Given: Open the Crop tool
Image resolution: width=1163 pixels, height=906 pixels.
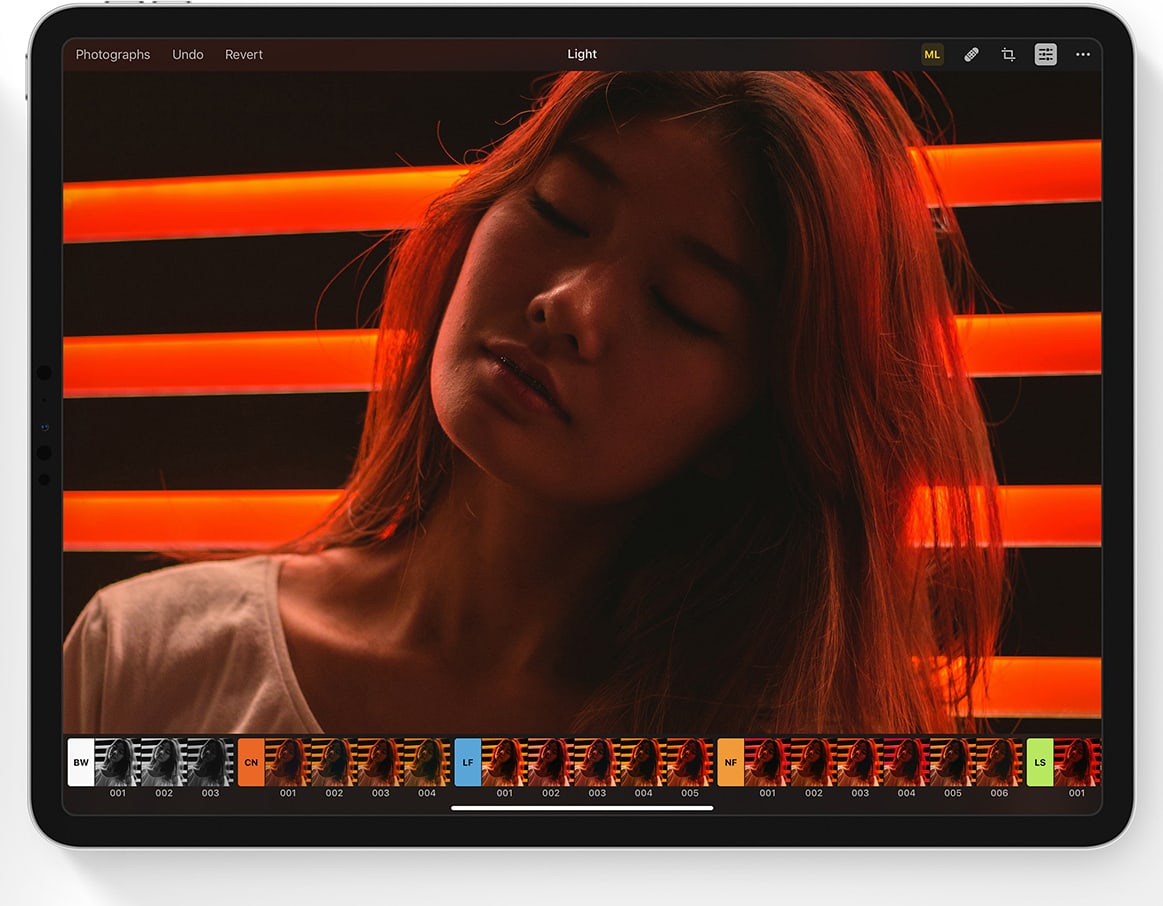Looking at the screenshot, I should click(1008, 55).
